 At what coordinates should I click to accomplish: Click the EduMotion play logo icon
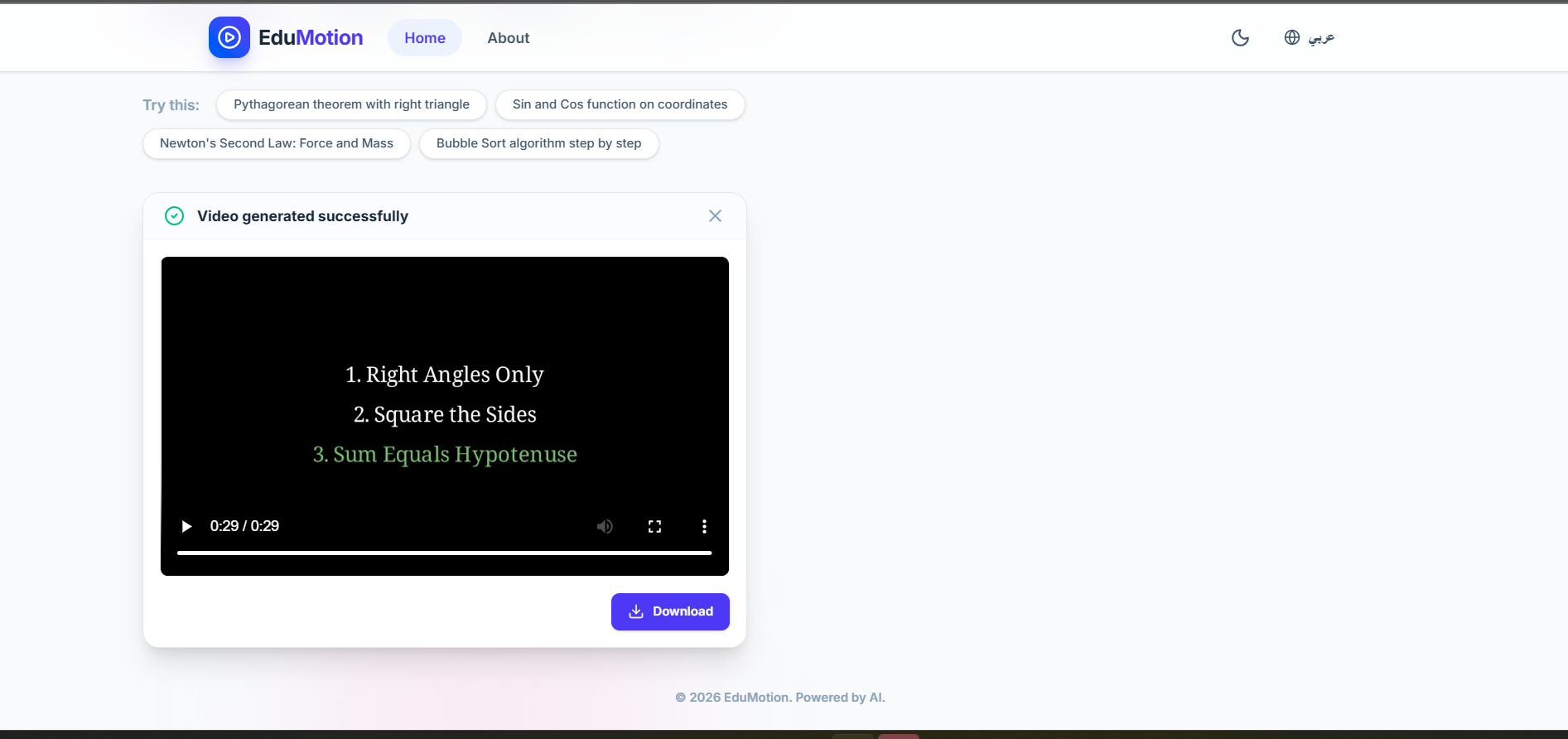(229, 37)
